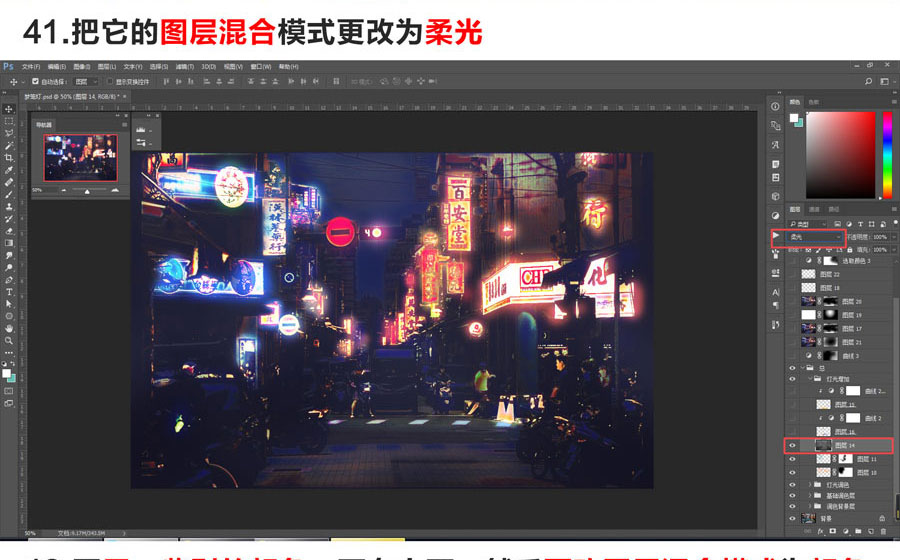The image size is (900, 560).
Task: Select the Zoom tool
Action: [x=9, y=341]
